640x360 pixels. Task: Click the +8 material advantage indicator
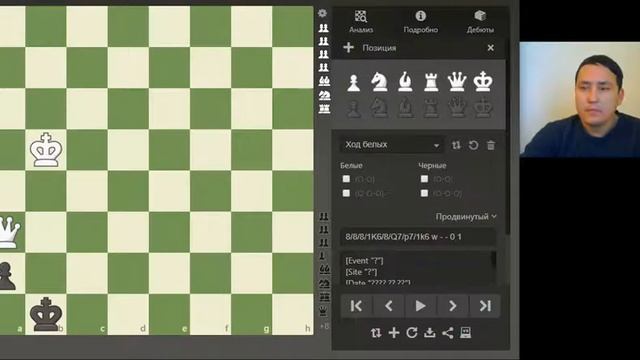click(324, 327)
